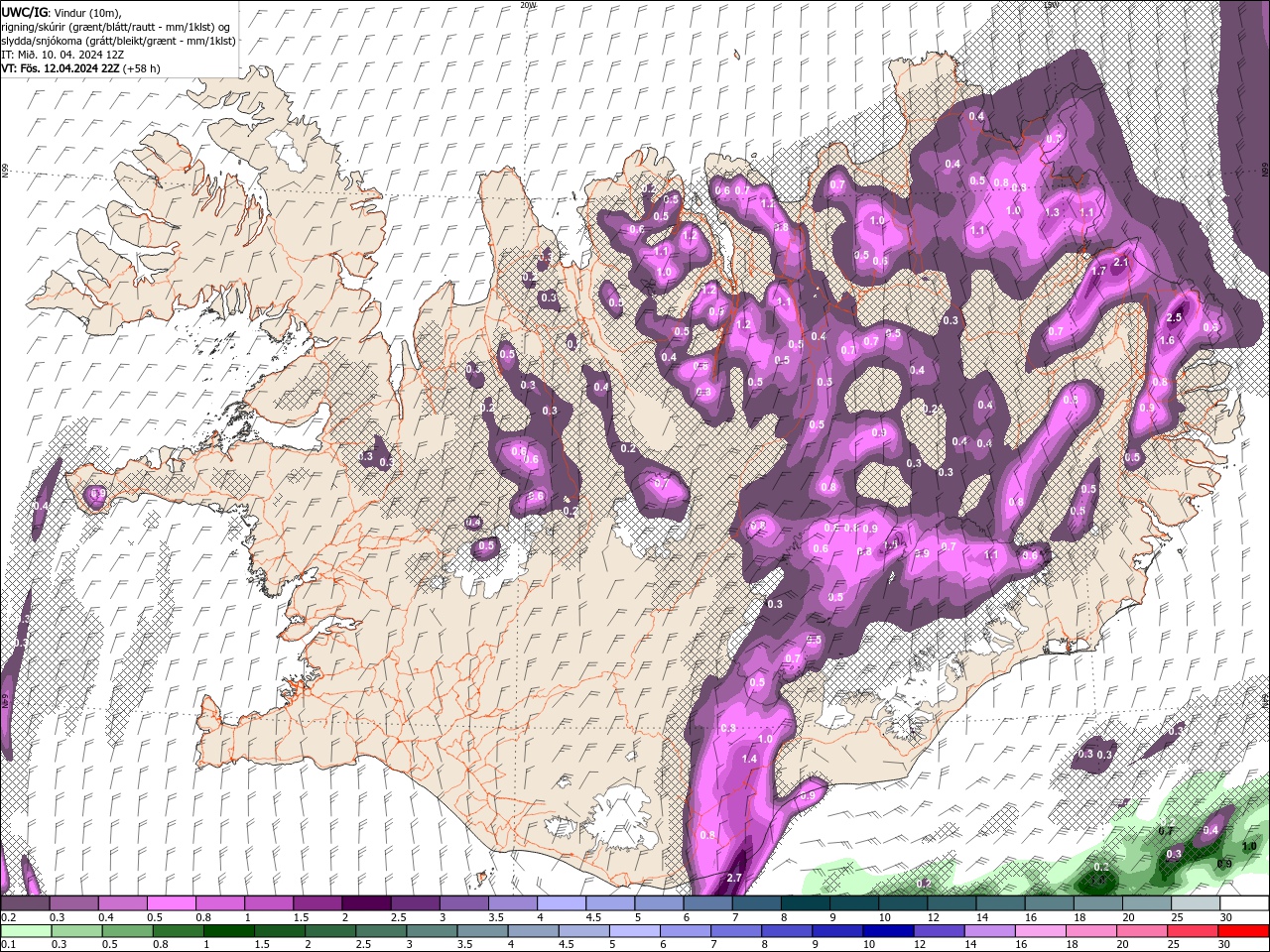The image size is (1270, 952).
Task: Pick the bright pink 0.5 swatch, upper legend
Action: [x=171, y=903]
